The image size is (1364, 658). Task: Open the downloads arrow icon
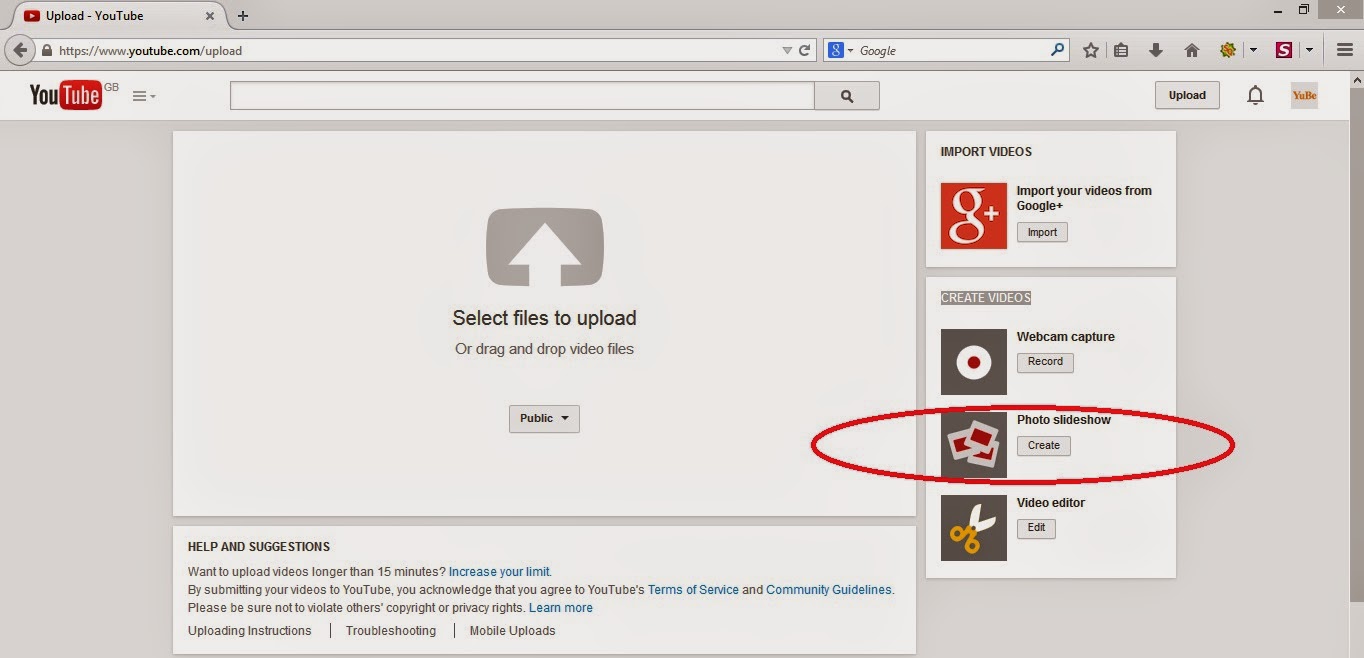tap(1156, 50)
